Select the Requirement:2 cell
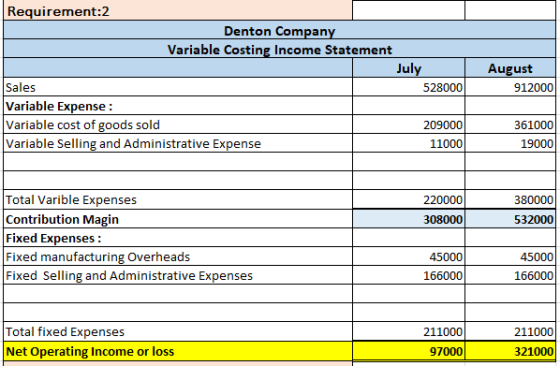The image size is (560, 366). click(x=178, y=11)
